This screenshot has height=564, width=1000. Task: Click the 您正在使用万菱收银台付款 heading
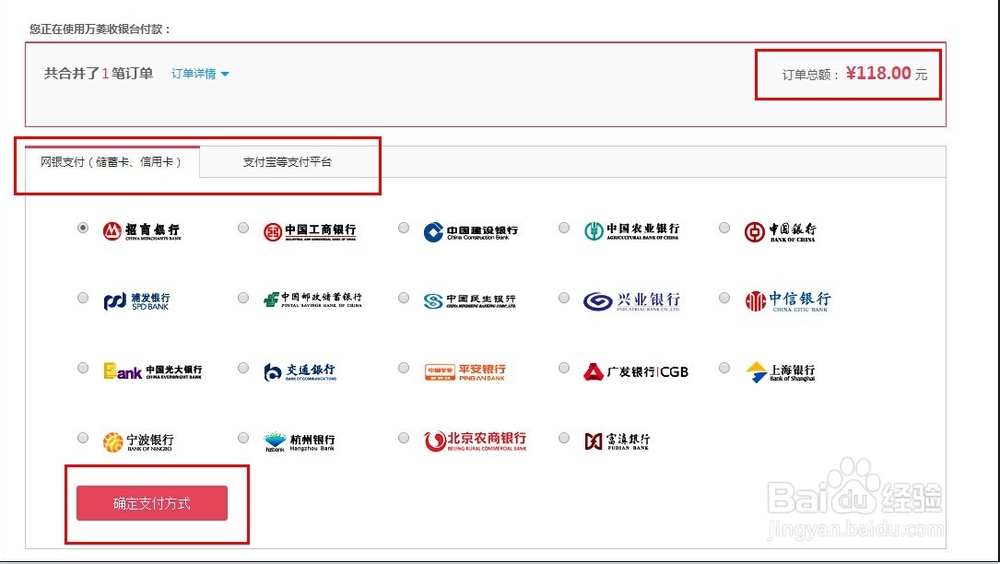coord(99,29)
